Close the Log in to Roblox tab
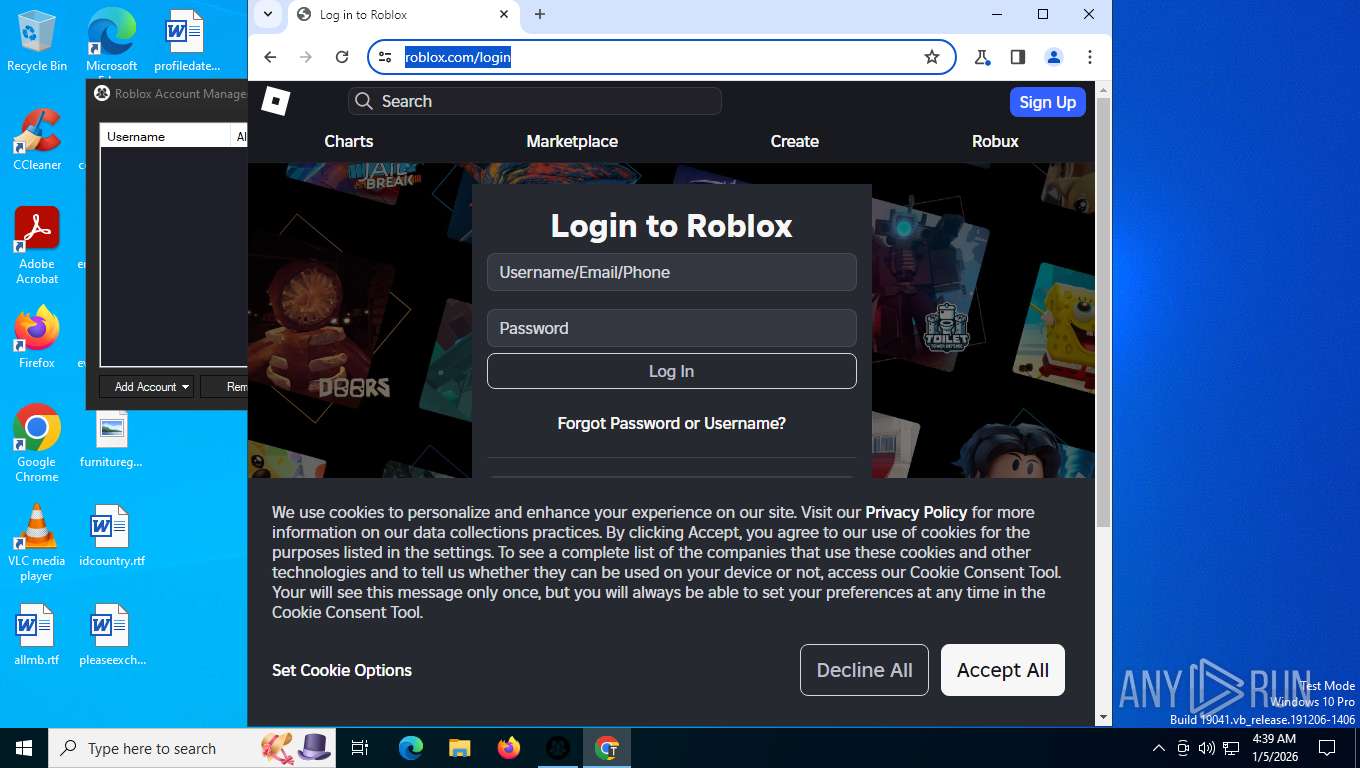The width and height of the screenshot is (1360, 768). click(504, 14)
